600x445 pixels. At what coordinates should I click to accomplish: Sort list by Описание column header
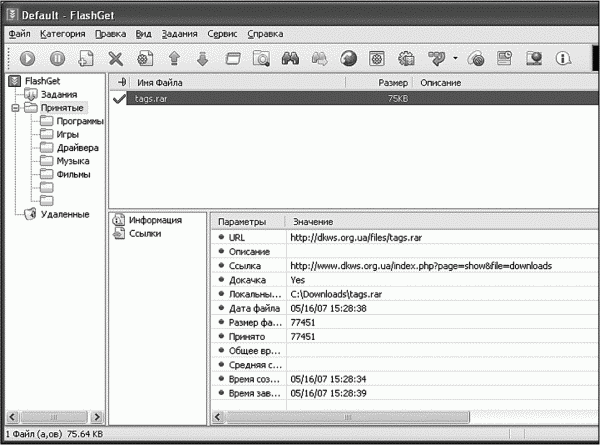coord(505,83)
